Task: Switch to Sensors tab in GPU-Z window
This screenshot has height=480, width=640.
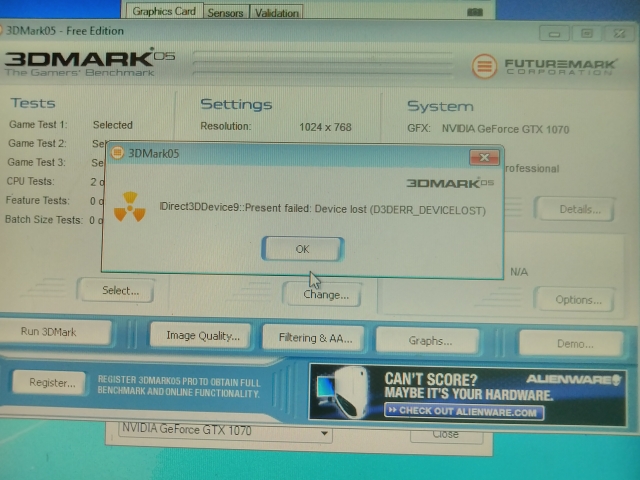Action: (225, 13)
